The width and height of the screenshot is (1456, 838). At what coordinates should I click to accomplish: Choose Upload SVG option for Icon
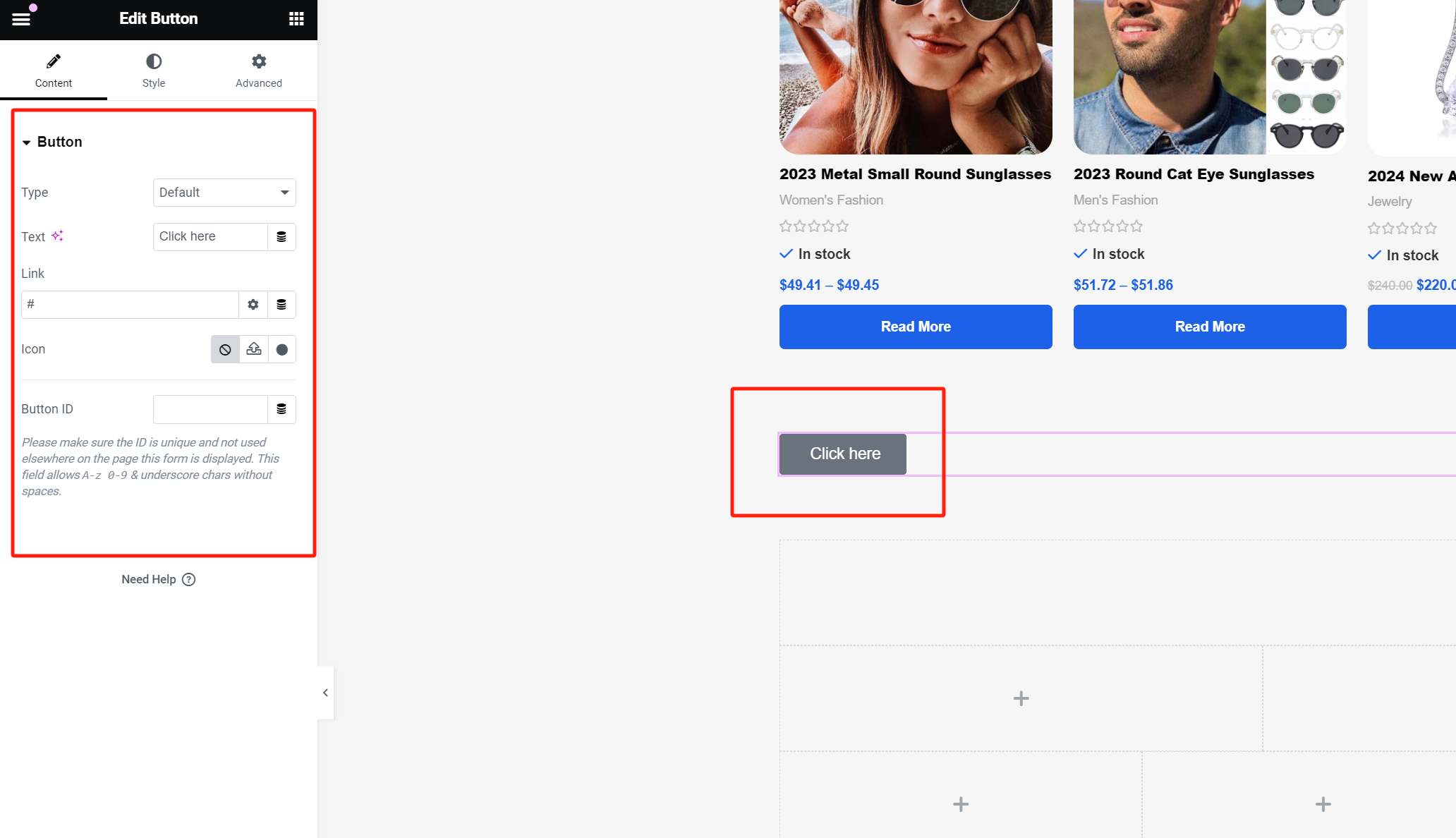[x=254, y=349]
